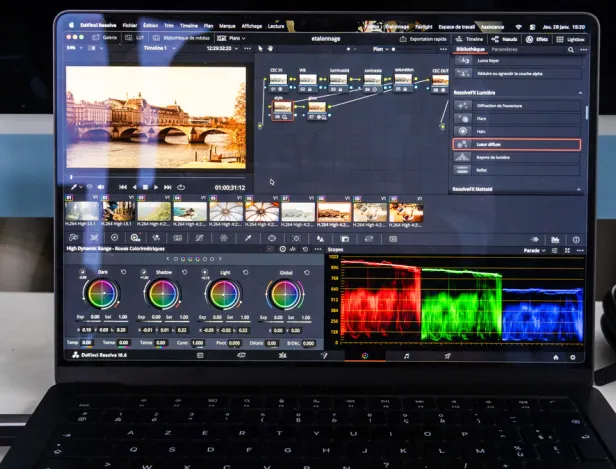The height and width of the screenshot is (469, 616).
Task: Select the Lueur diffuse effect
Action: coord(517,145)
